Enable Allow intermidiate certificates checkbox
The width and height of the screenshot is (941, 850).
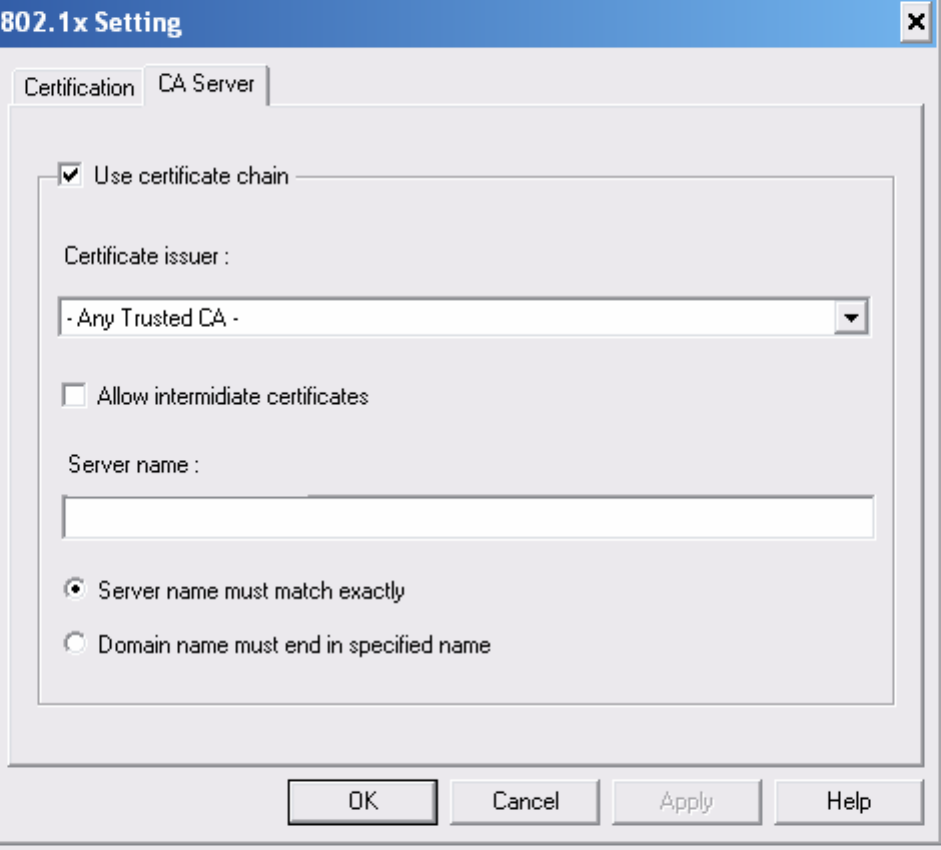(73, 396)
